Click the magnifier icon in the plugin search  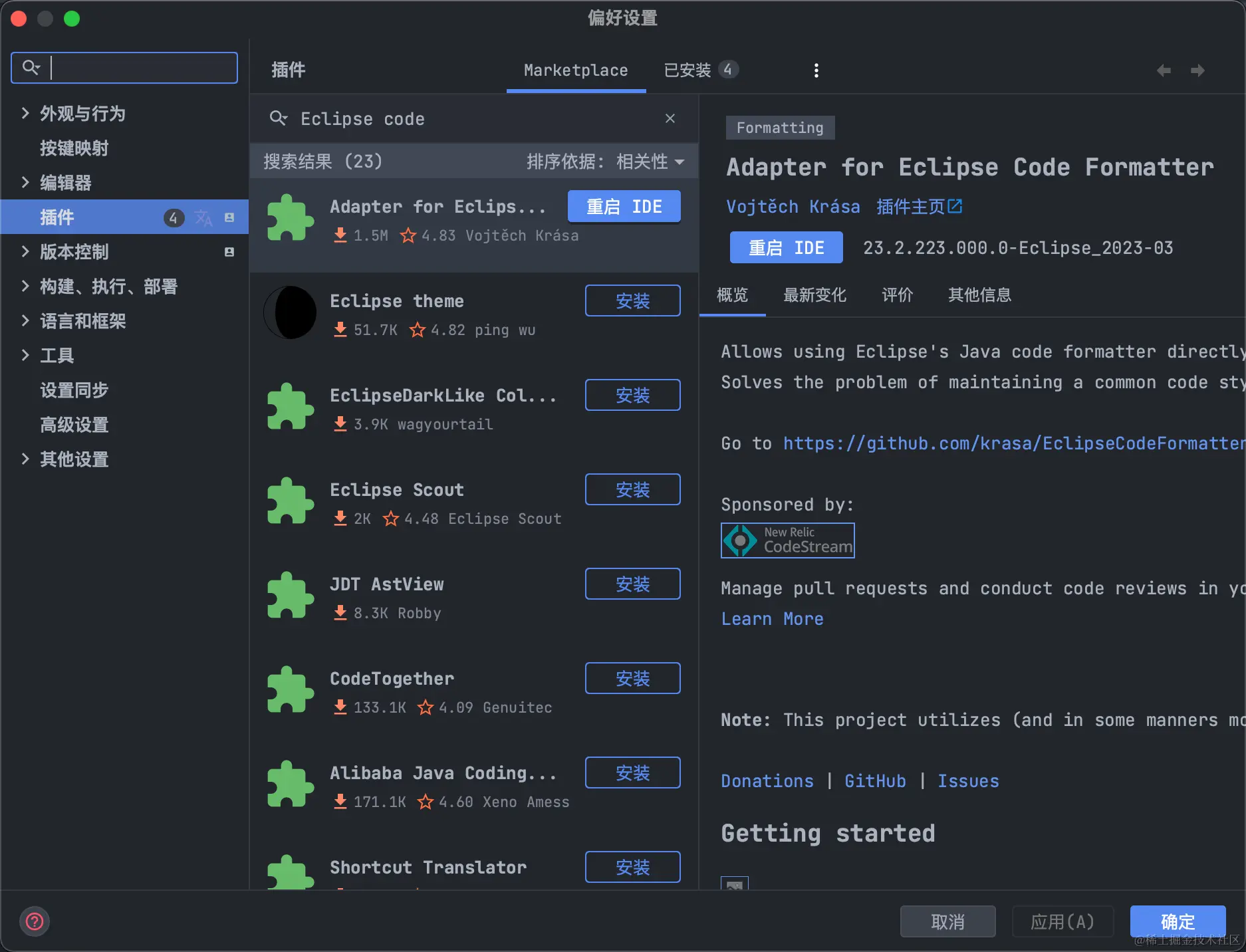[278, 118]
